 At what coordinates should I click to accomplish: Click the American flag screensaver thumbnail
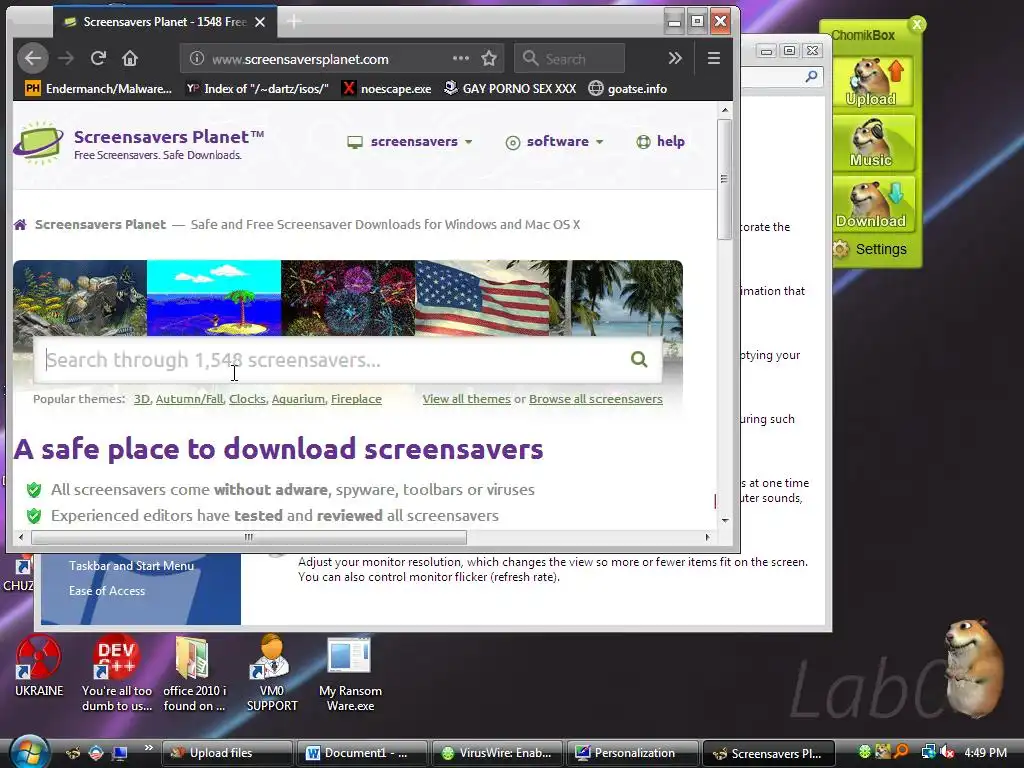[x=482, y=298]
